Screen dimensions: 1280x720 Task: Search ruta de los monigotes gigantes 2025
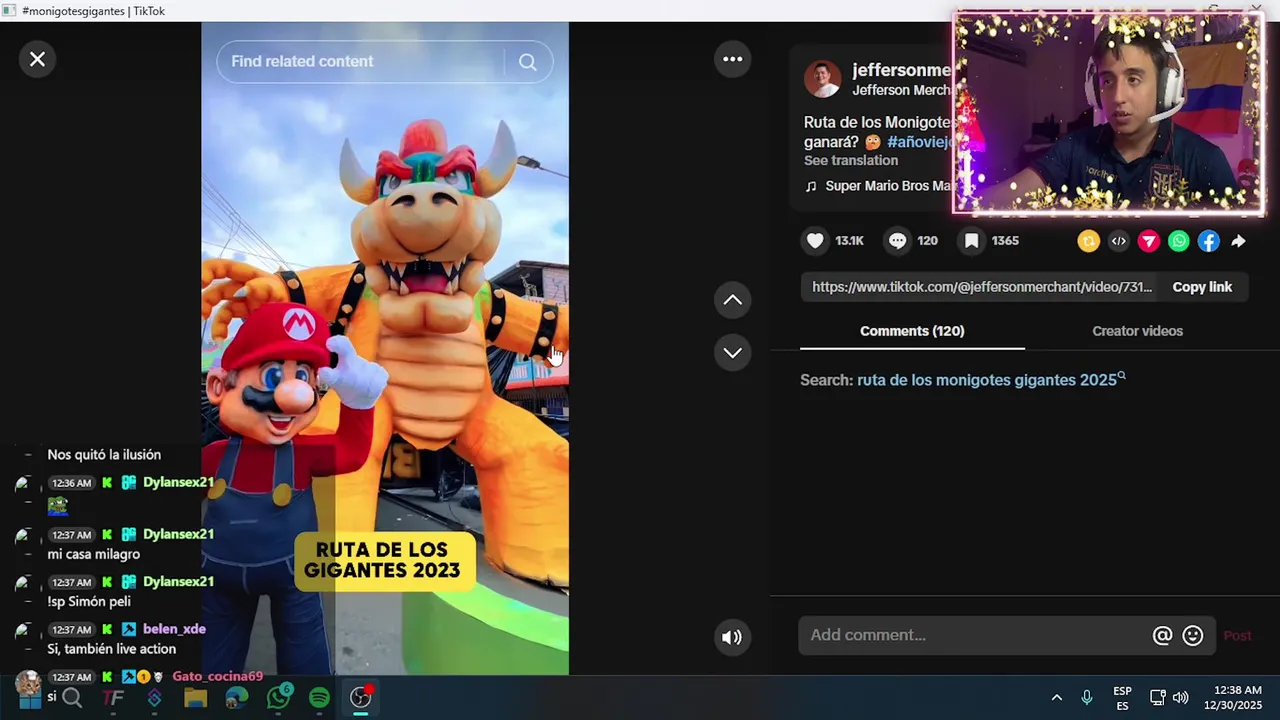[986, 380]
